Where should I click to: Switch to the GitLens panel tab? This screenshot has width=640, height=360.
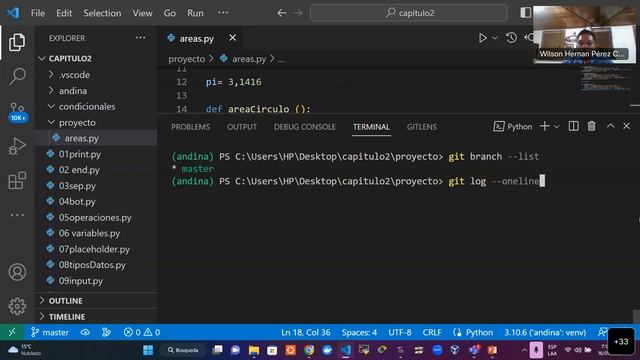click(x=422, y=127)
